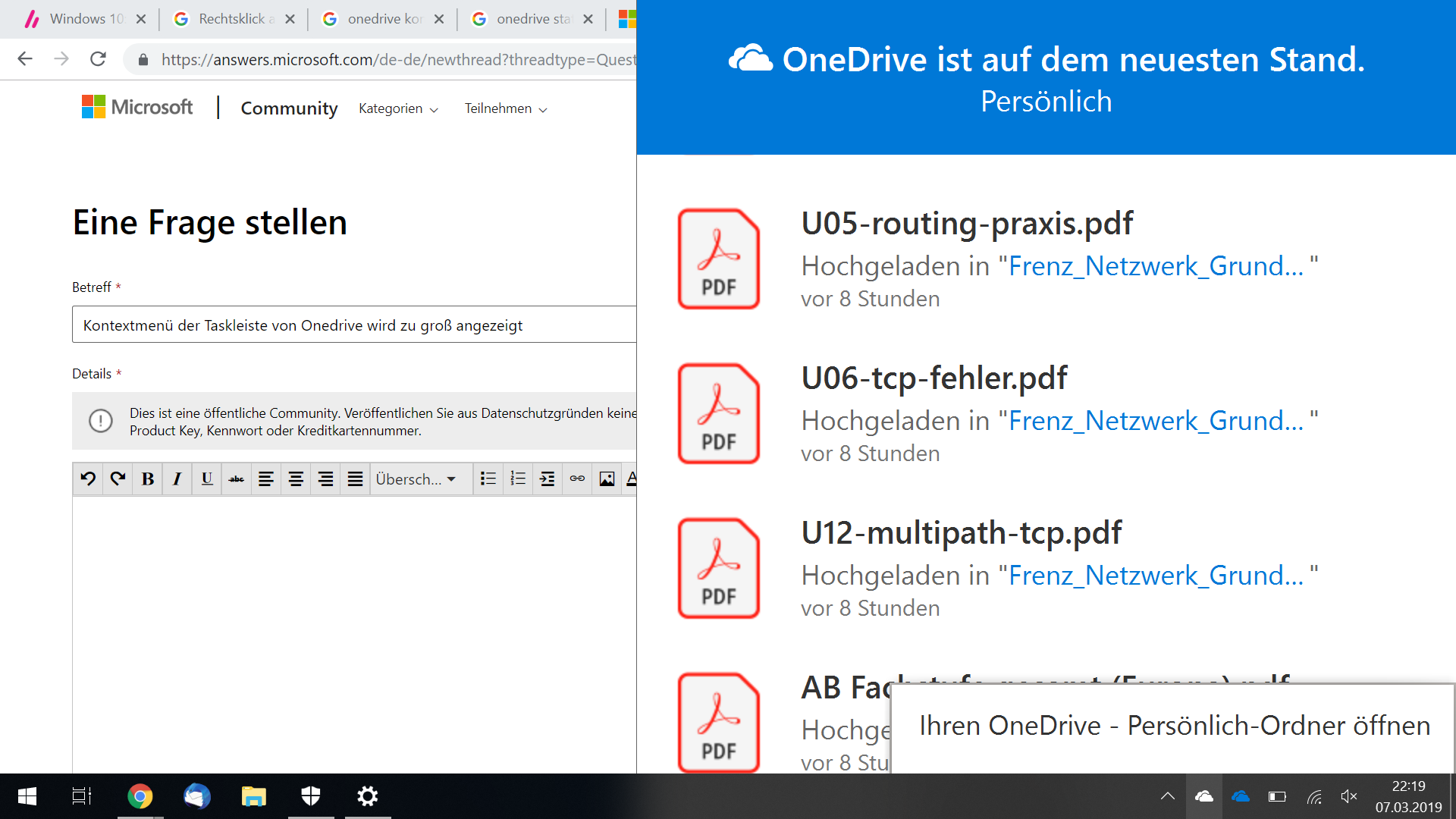Insert an image with picture icon

point(607,479)
